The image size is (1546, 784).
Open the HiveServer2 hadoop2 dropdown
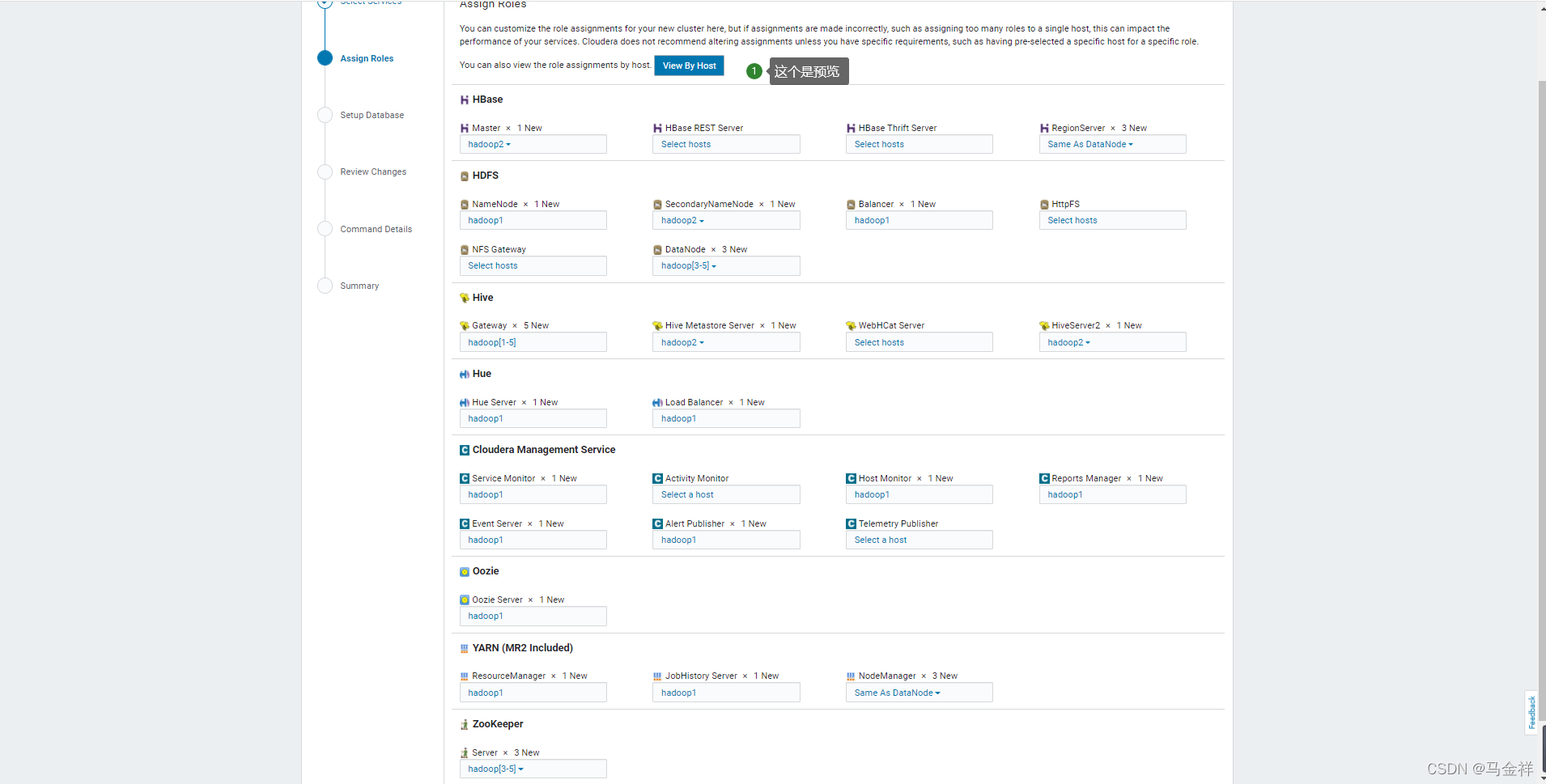(x=1113, y=342)
